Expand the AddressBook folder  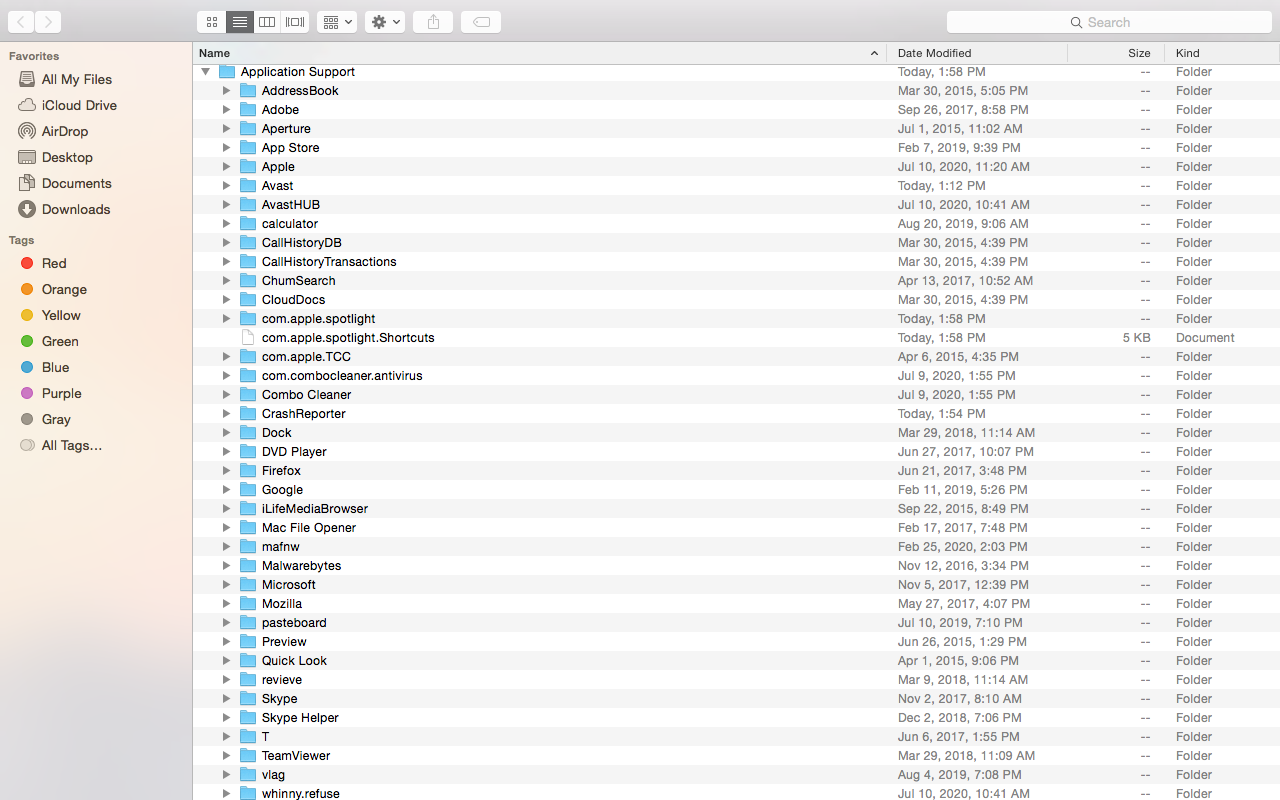[226, 91]
